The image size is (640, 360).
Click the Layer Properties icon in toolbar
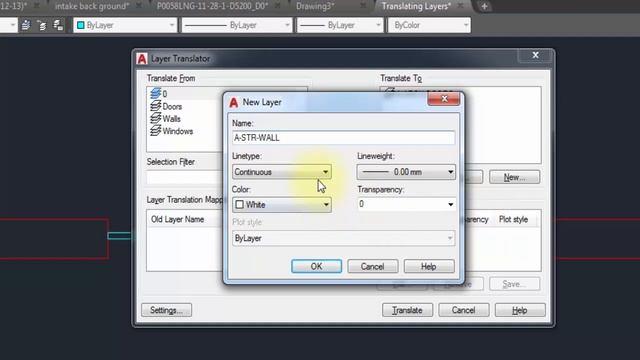(x=26, y=25)
